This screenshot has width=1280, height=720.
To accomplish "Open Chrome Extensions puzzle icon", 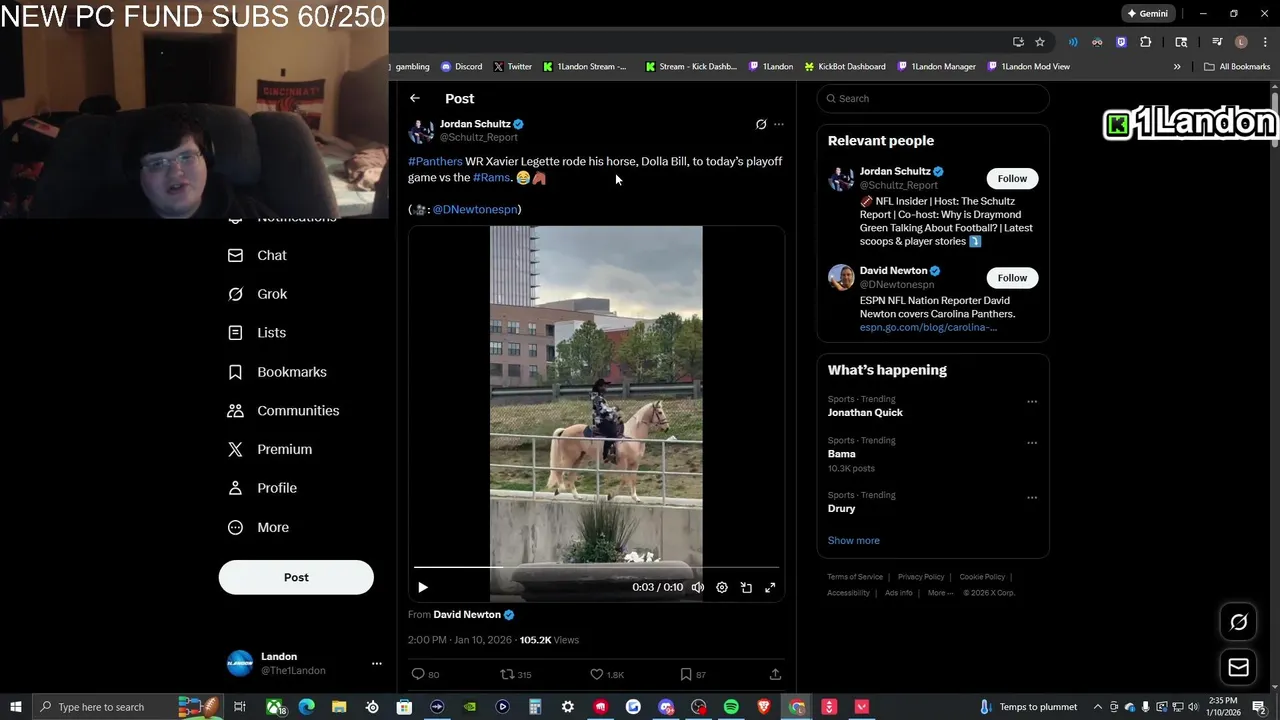I will [x=1146, y=42].
